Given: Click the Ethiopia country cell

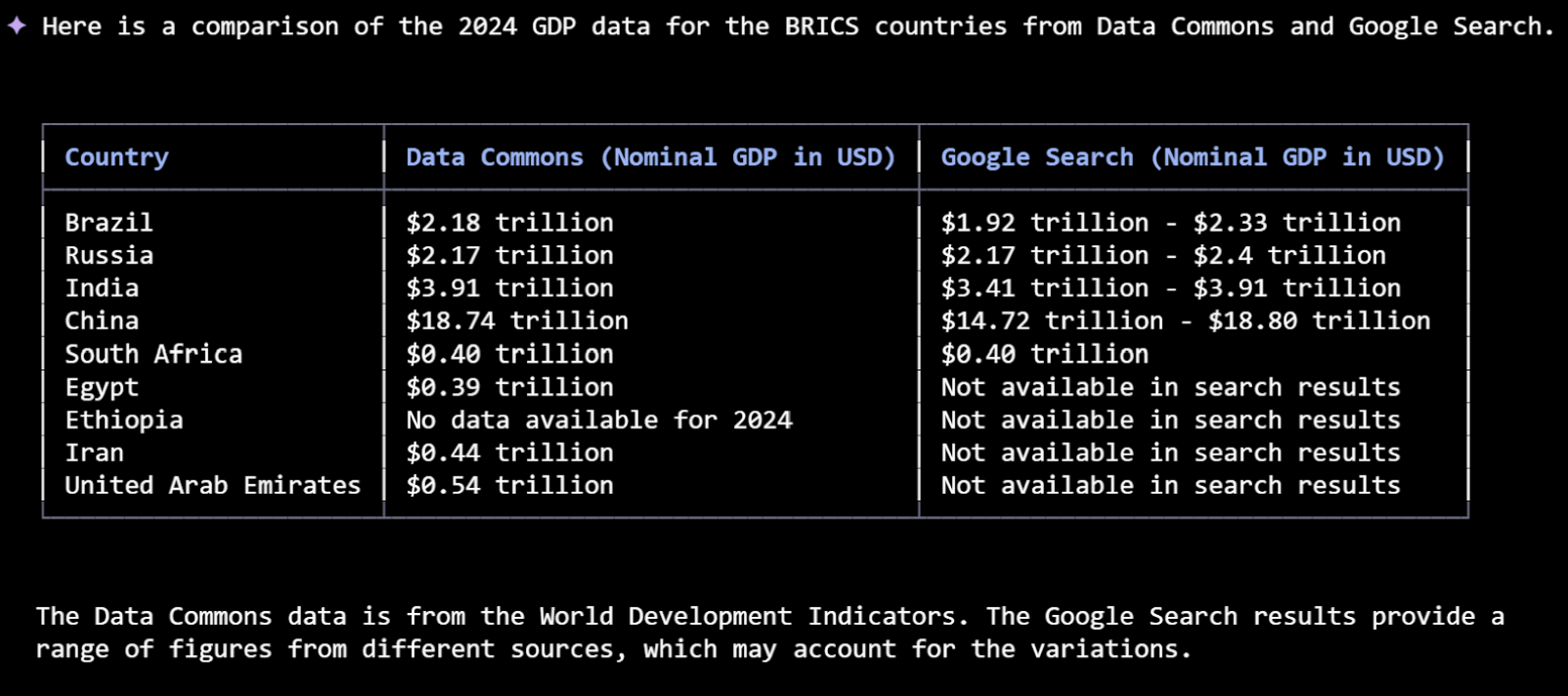Looking at the screenshot, I should [x=124, y=420].
